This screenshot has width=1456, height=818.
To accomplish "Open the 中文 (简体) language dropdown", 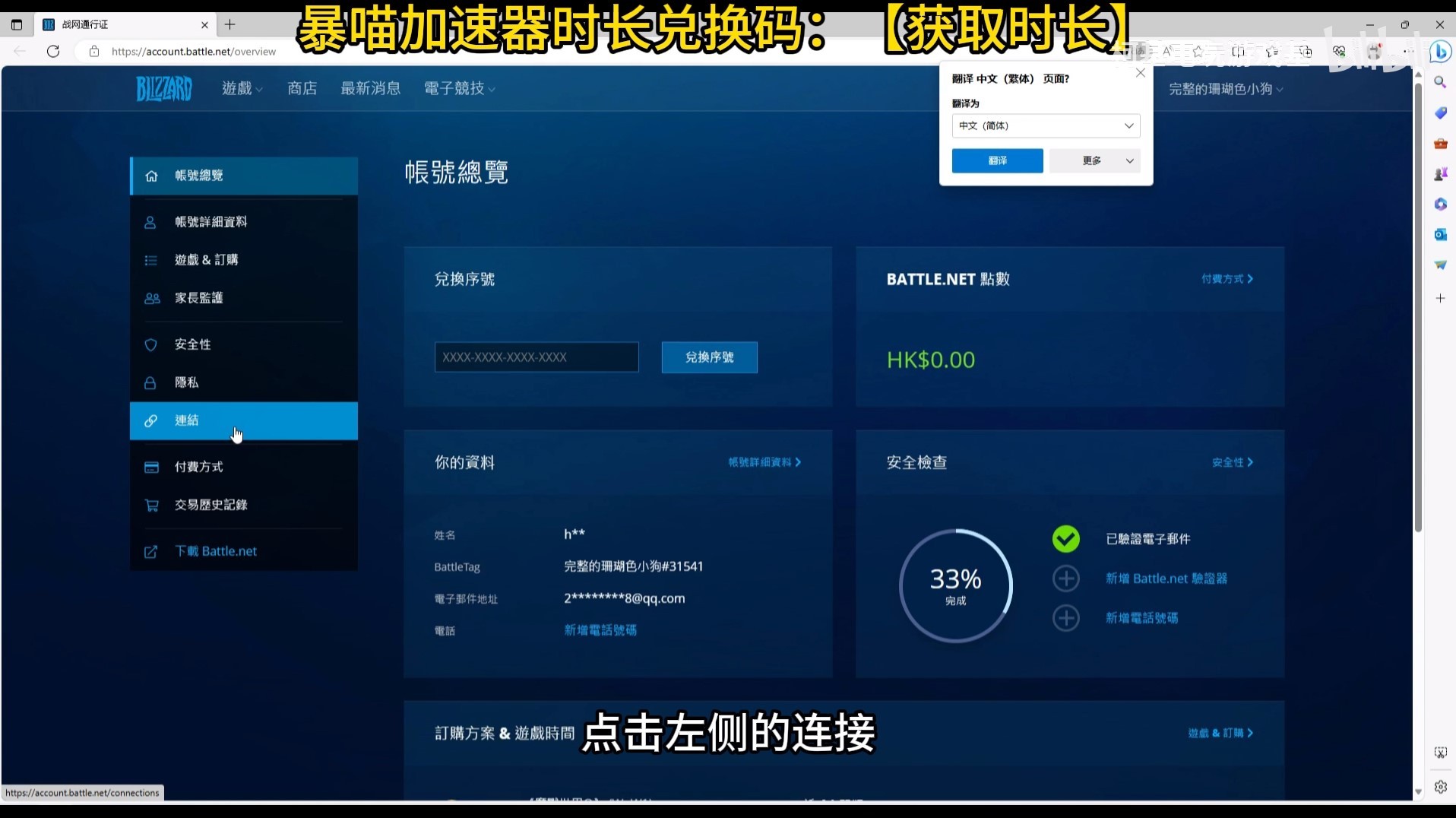I will pyautogui.click(x=1046, y=125).
